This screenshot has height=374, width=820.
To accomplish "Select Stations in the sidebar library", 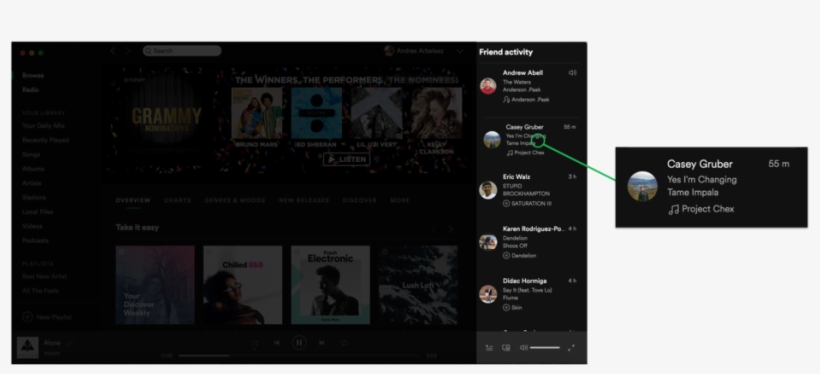I will [x=34, y=198].
